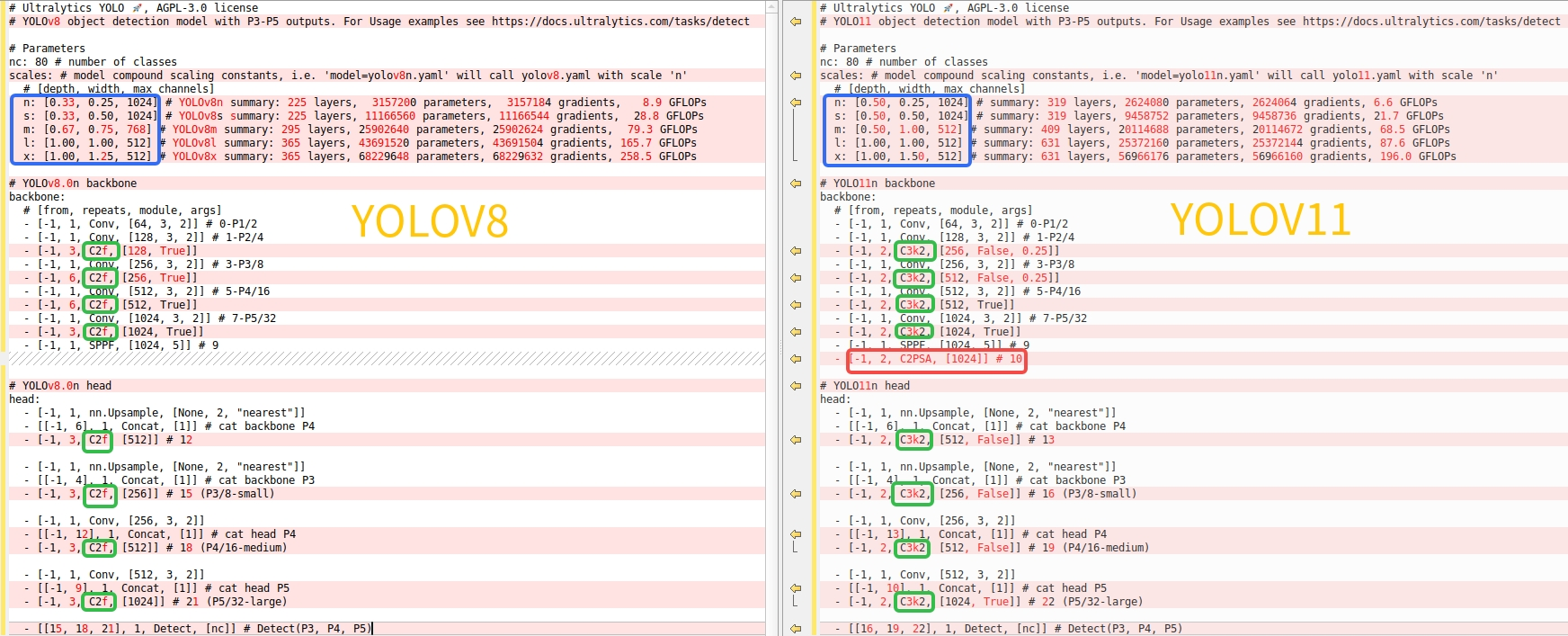
Task: Click 'C2f, [512]] # 12' line in left pane
Action: pyautogui.click(x=108, y=440)
